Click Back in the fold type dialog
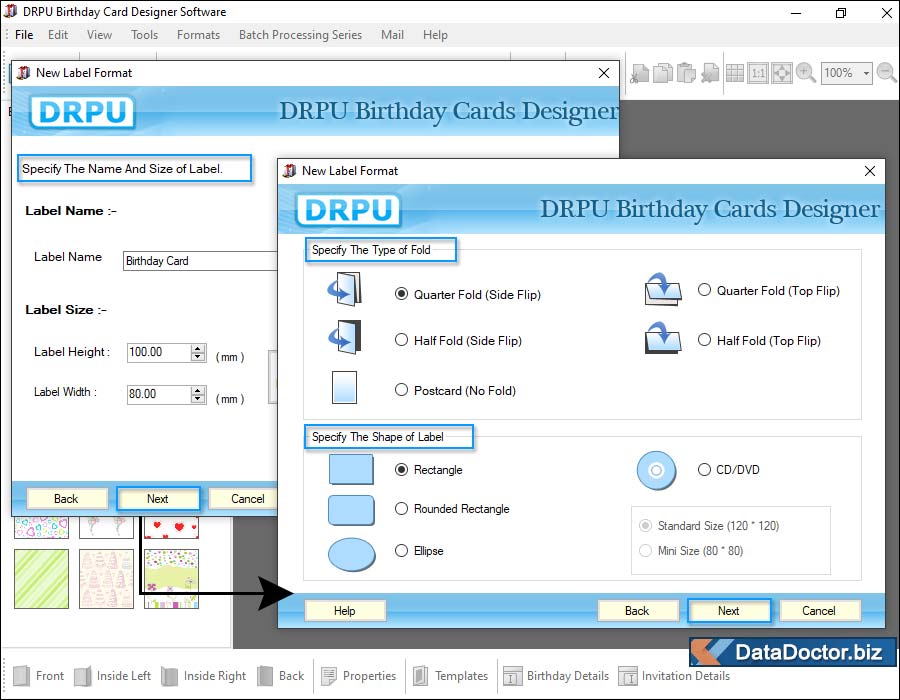900x700 pixels. point(637,610)
